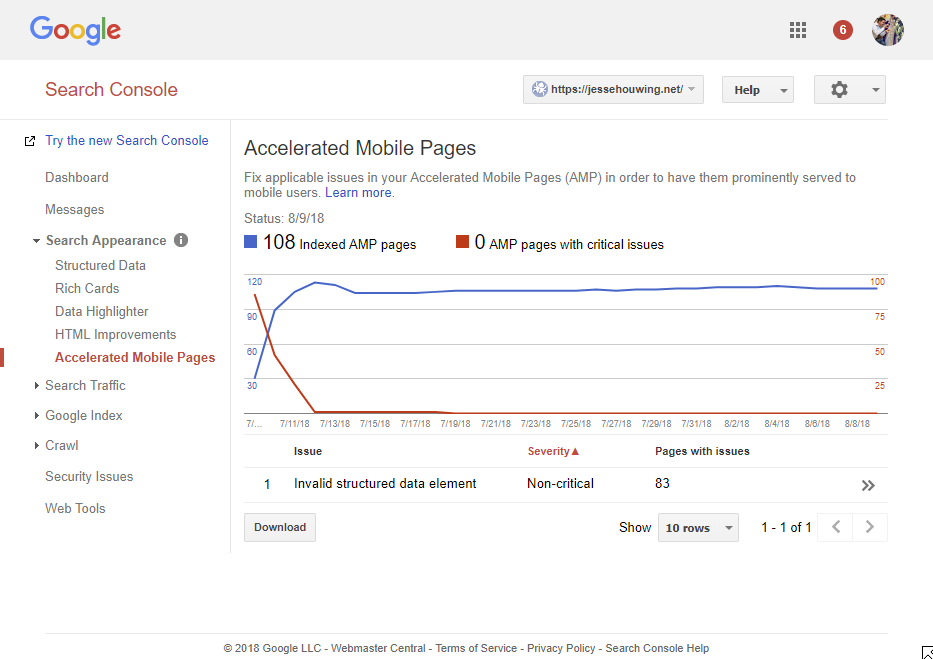Click the 108 Indexed AMP pages count
The image size is (933, 659).
(x=279, y=242)
